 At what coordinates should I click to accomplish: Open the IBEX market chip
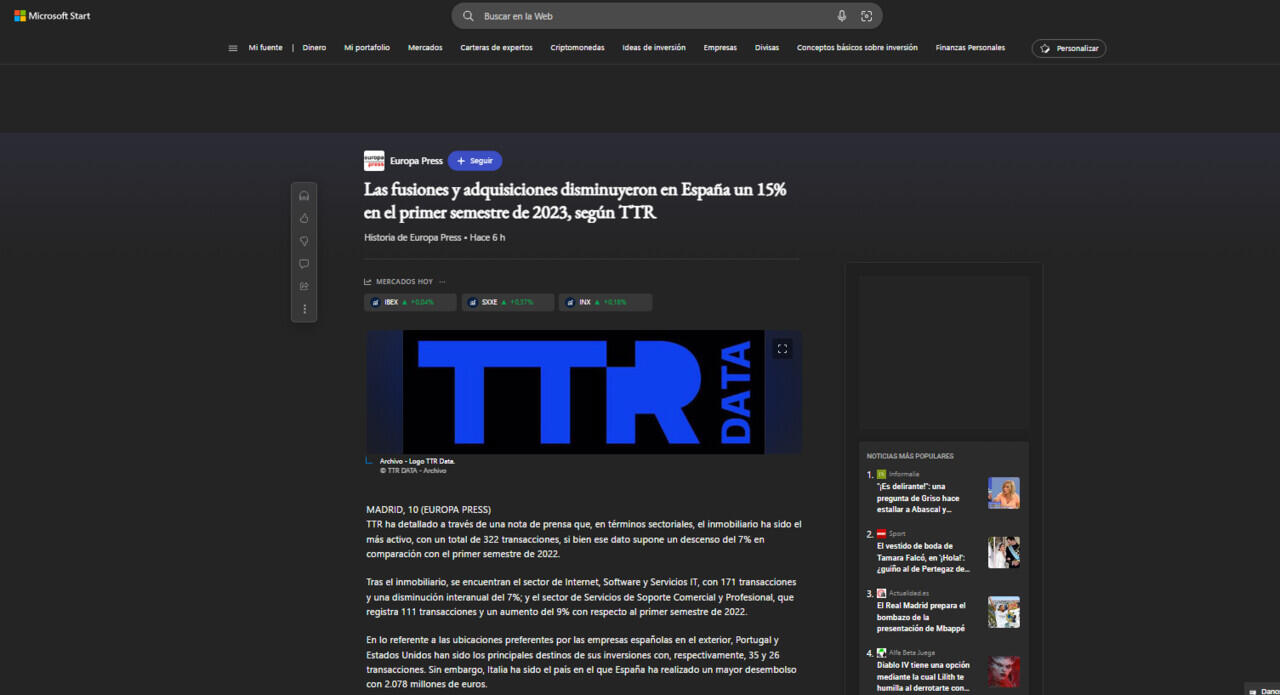410,302
